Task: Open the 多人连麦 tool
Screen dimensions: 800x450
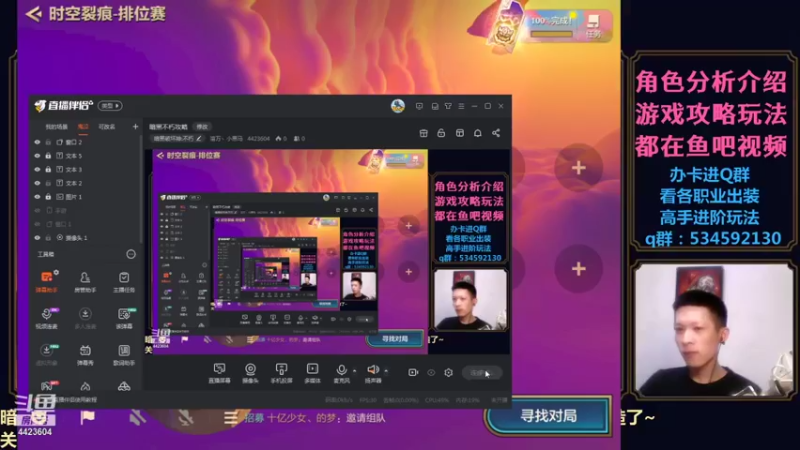Action: coord(85,318)
